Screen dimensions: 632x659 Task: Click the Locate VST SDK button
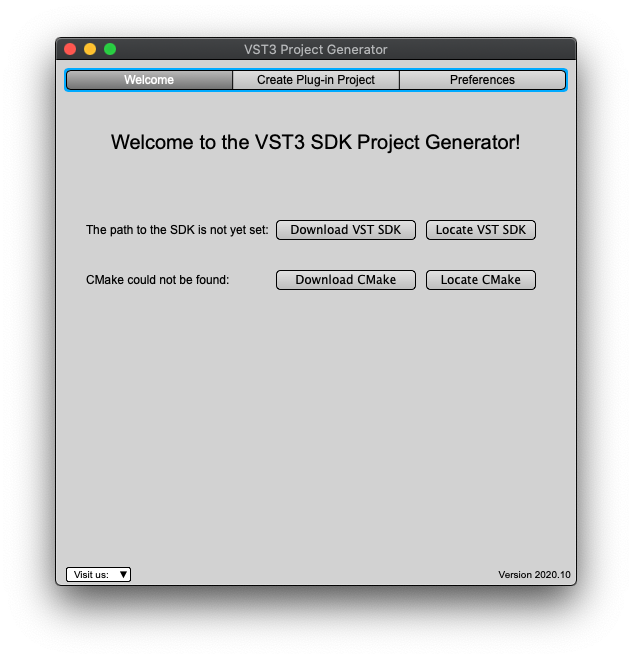tap(480, 230)
